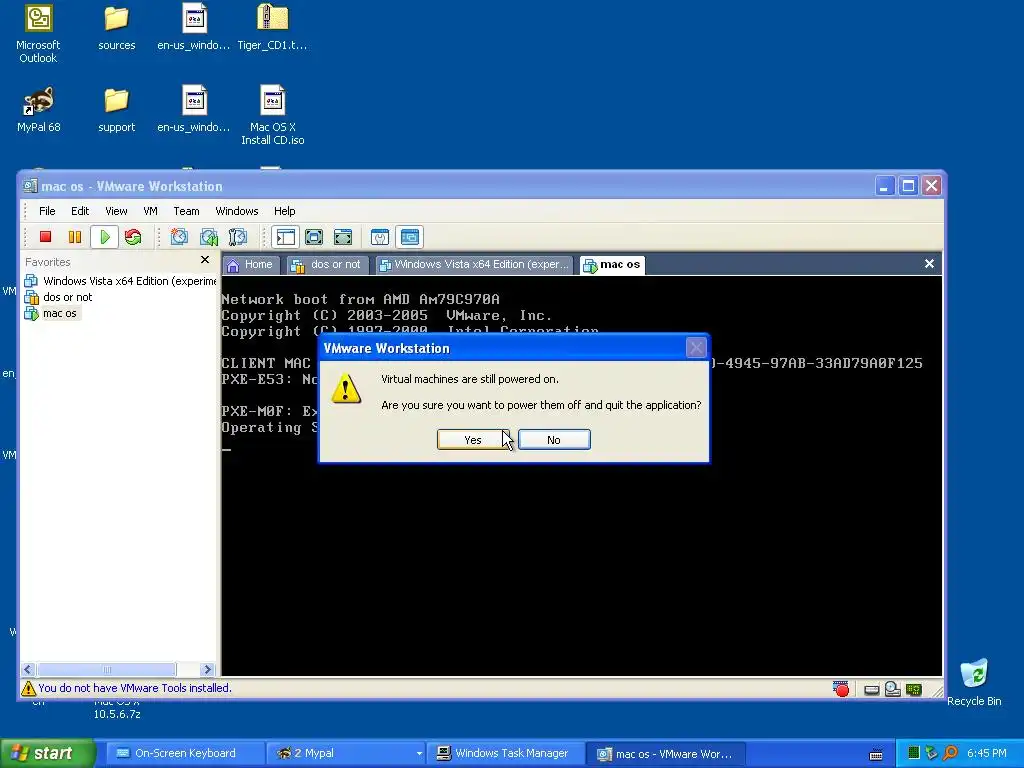Image resolution: width=1024 pixels, height=768 pixels.
Task: Click the warning triangle icon in the dialog
Action: [x=346, y=389]
